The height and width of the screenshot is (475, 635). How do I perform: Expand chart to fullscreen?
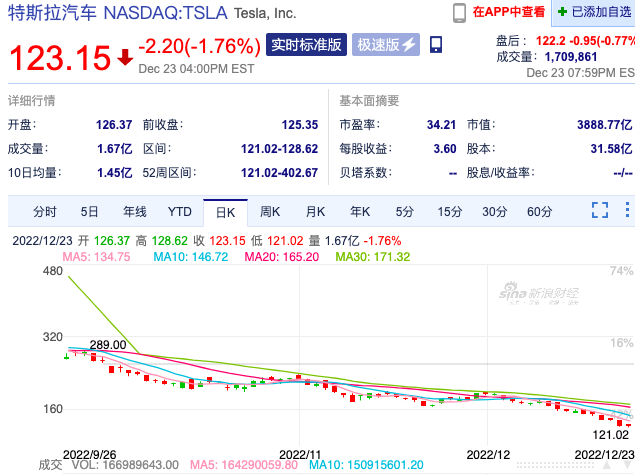click(x=600, y=210)
